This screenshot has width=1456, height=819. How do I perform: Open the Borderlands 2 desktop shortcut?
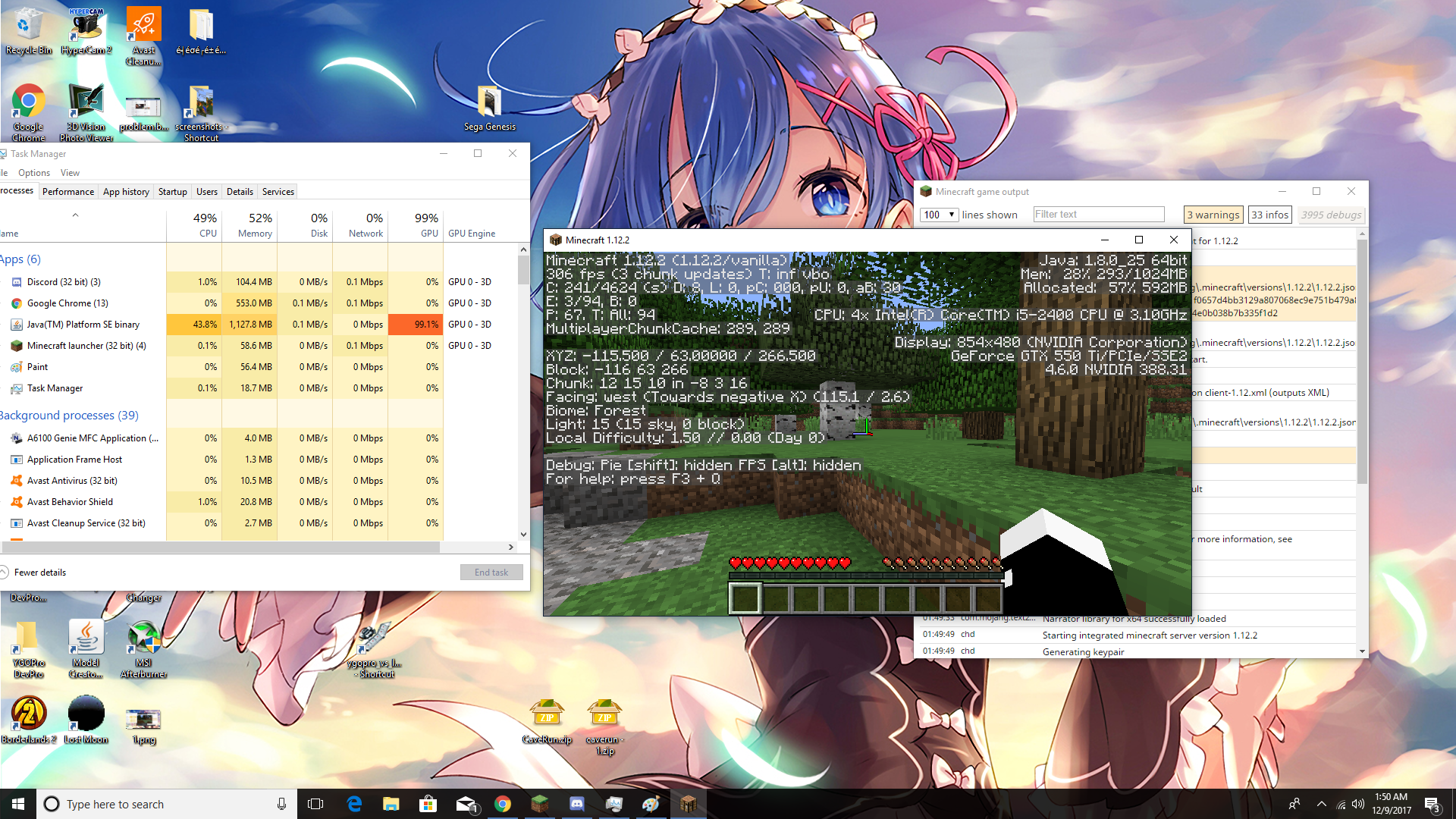29,714
